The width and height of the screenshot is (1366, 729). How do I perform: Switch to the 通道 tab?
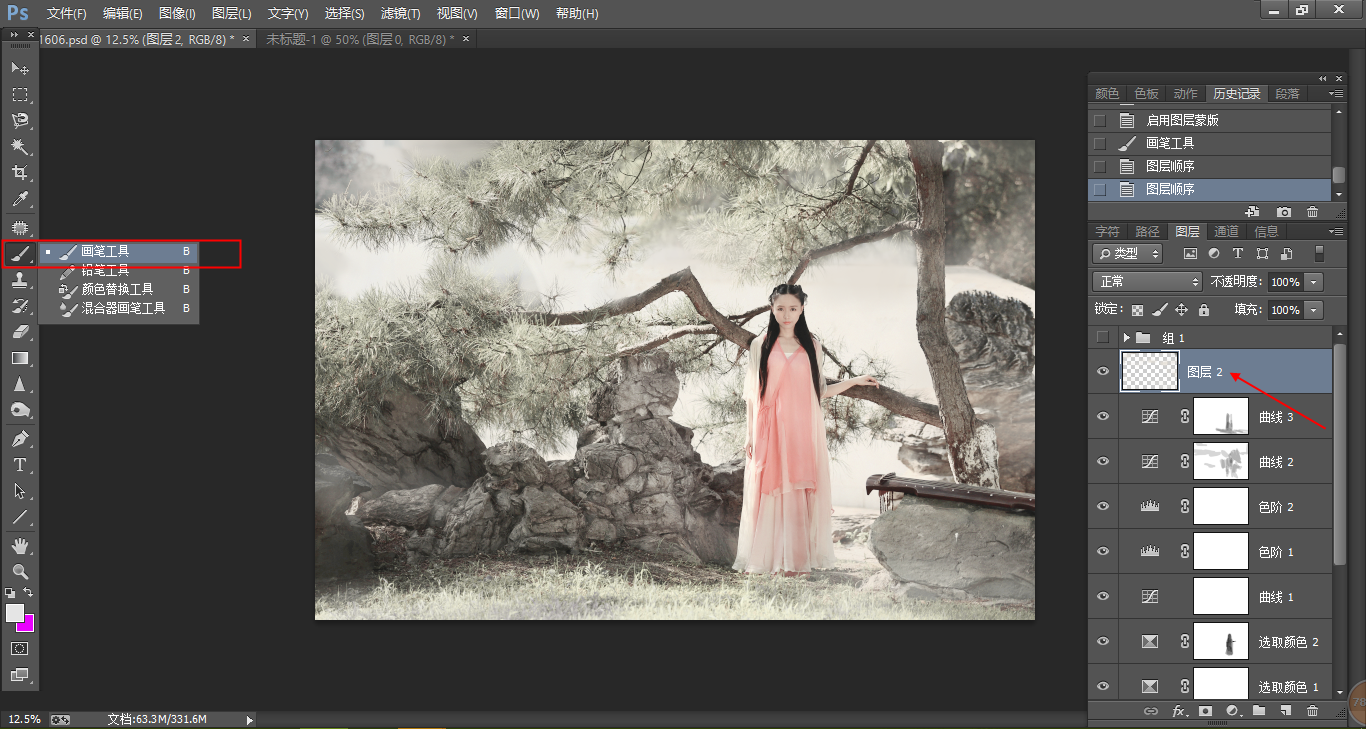[1226, 231]
